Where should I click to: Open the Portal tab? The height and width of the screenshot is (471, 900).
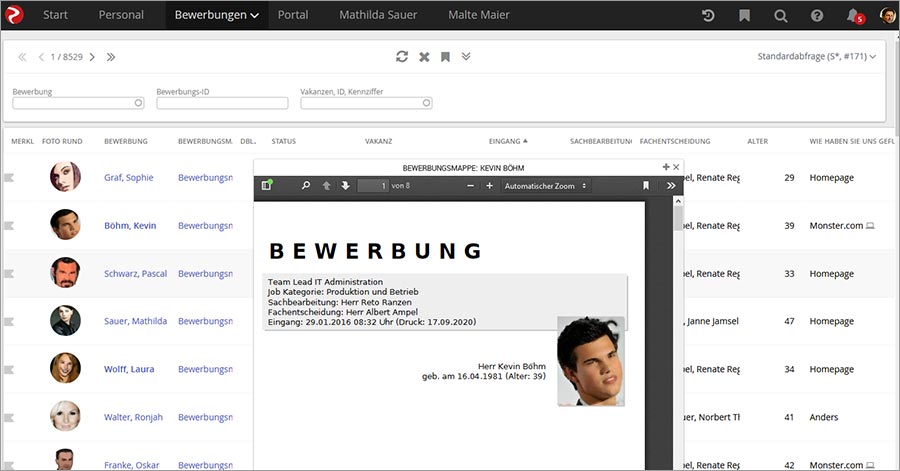[x=293, y=15]
